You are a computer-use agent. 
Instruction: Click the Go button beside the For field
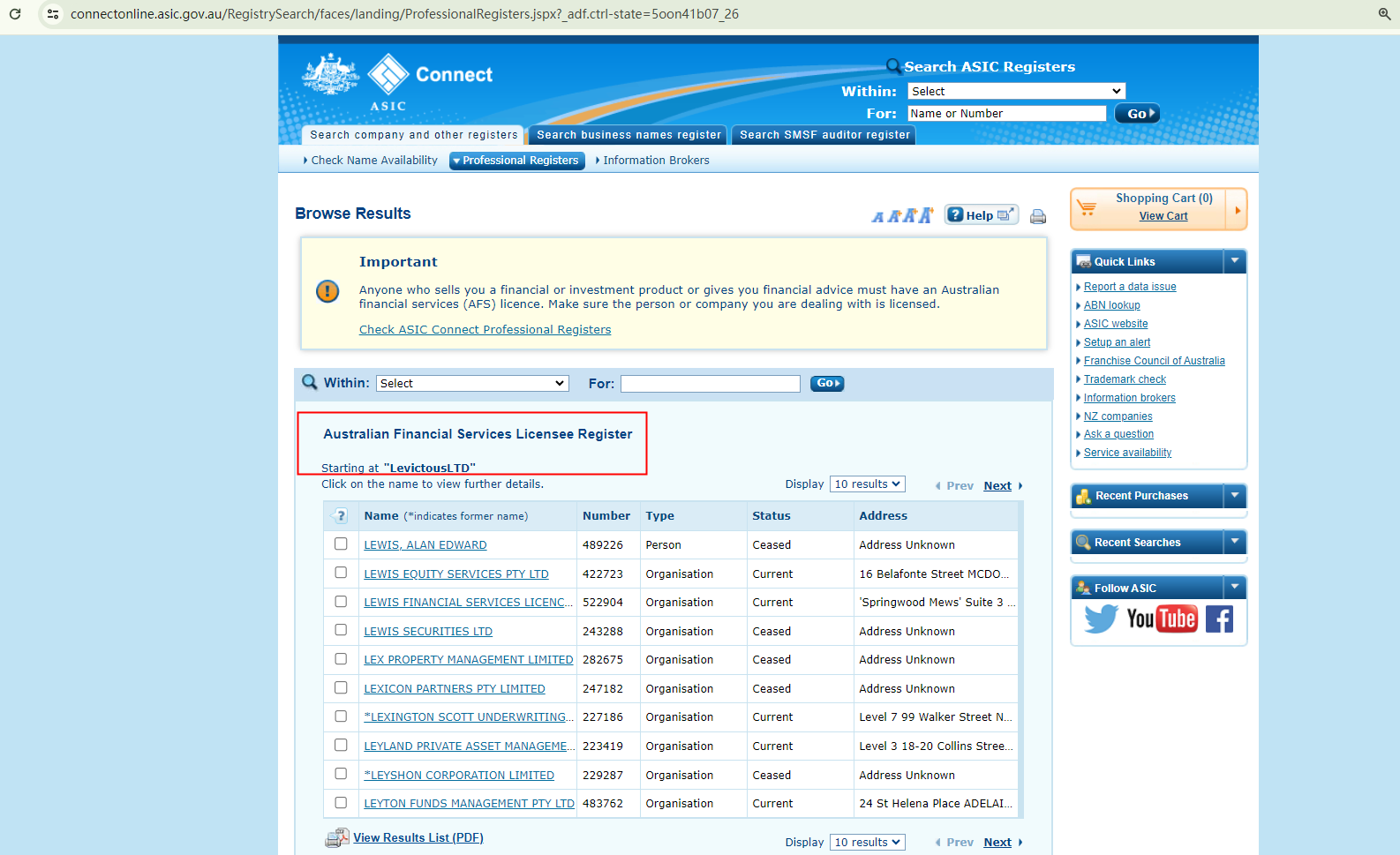coord(827,383)
